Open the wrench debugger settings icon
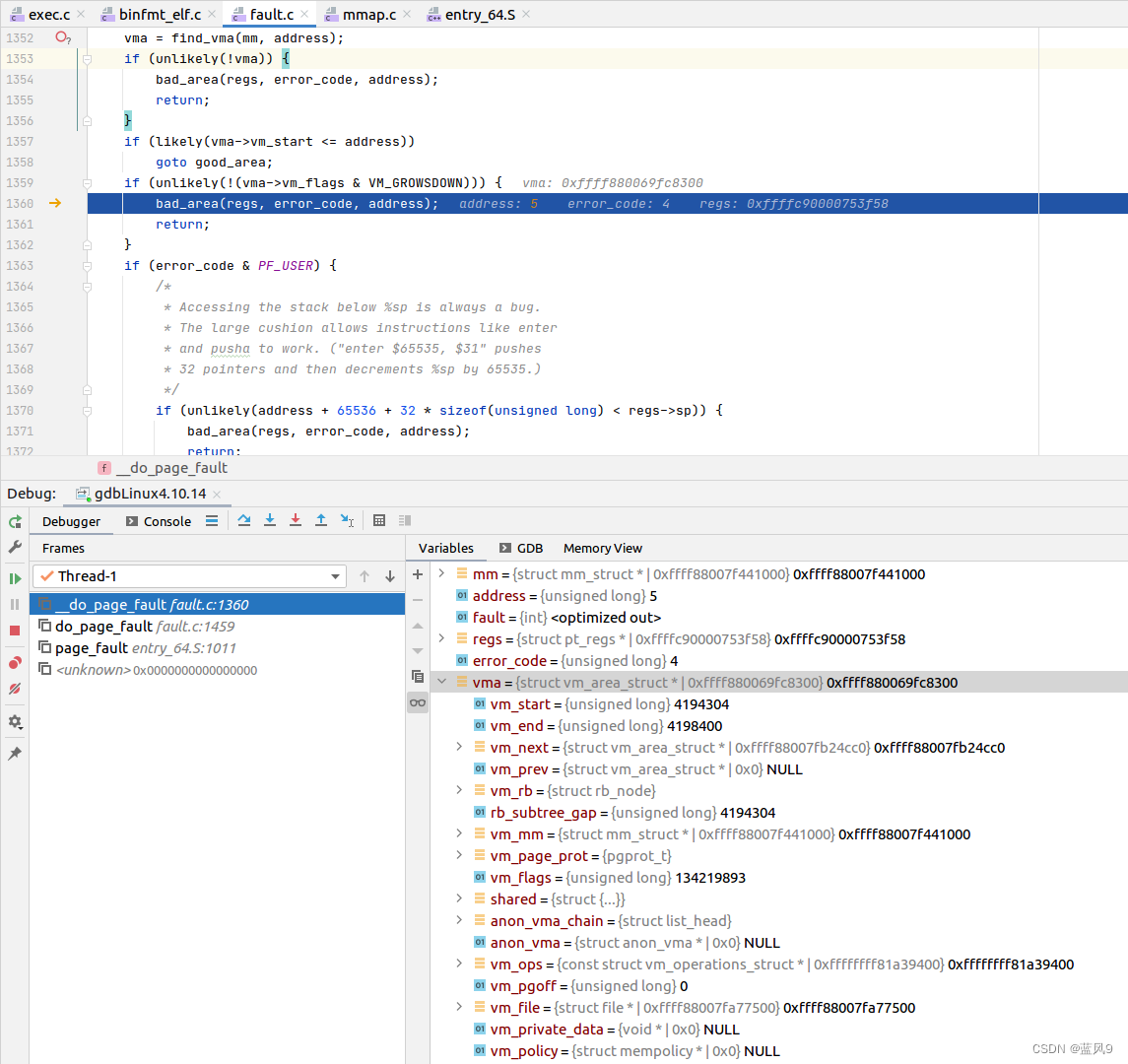This screenshot has height=1064, width=1128. (15, 548)
